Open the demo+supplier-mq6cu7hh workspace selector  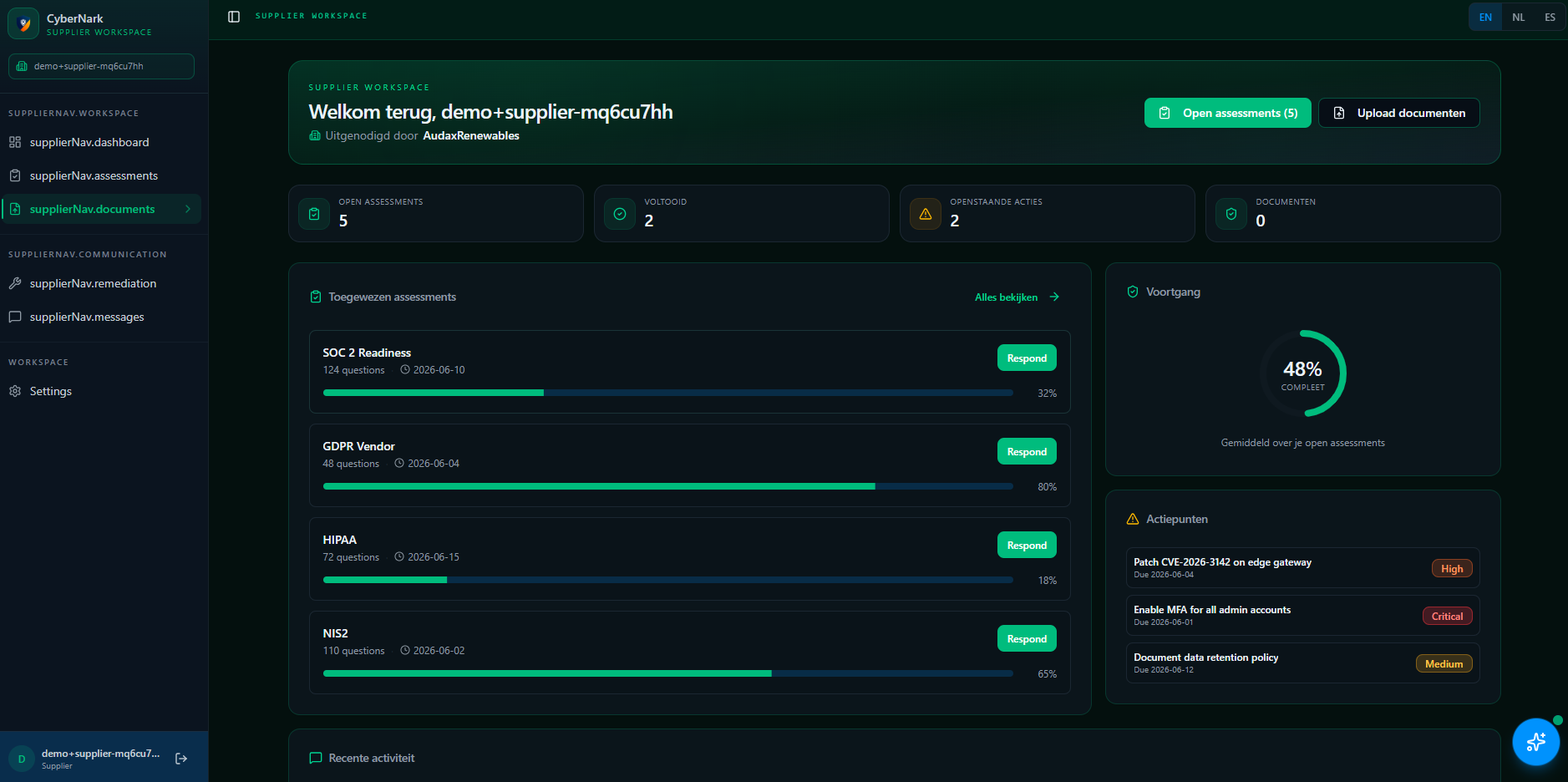[x=101, y=66]
